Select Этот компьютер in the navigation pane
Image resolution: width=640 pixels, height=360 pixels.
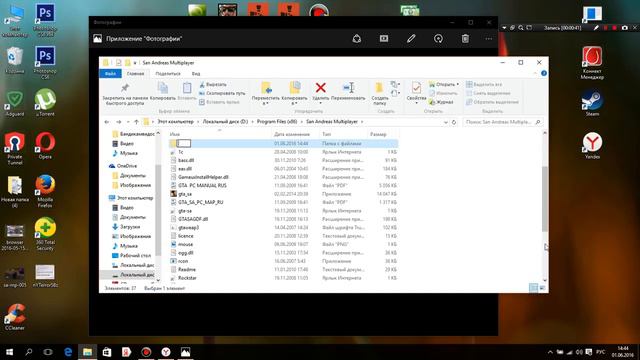(135, 198)
